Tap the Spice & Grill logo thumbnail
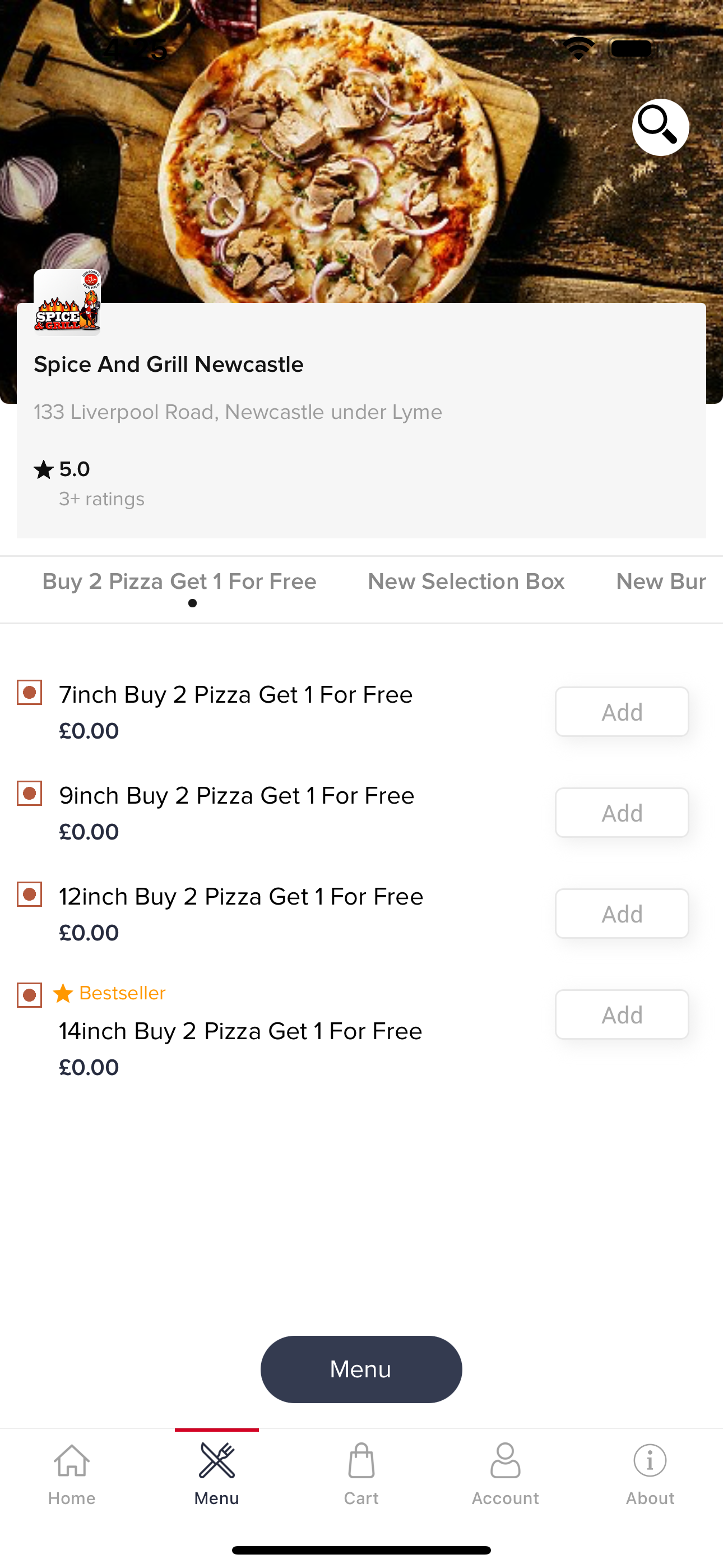Screen dimensions: 723x1568 67,302
